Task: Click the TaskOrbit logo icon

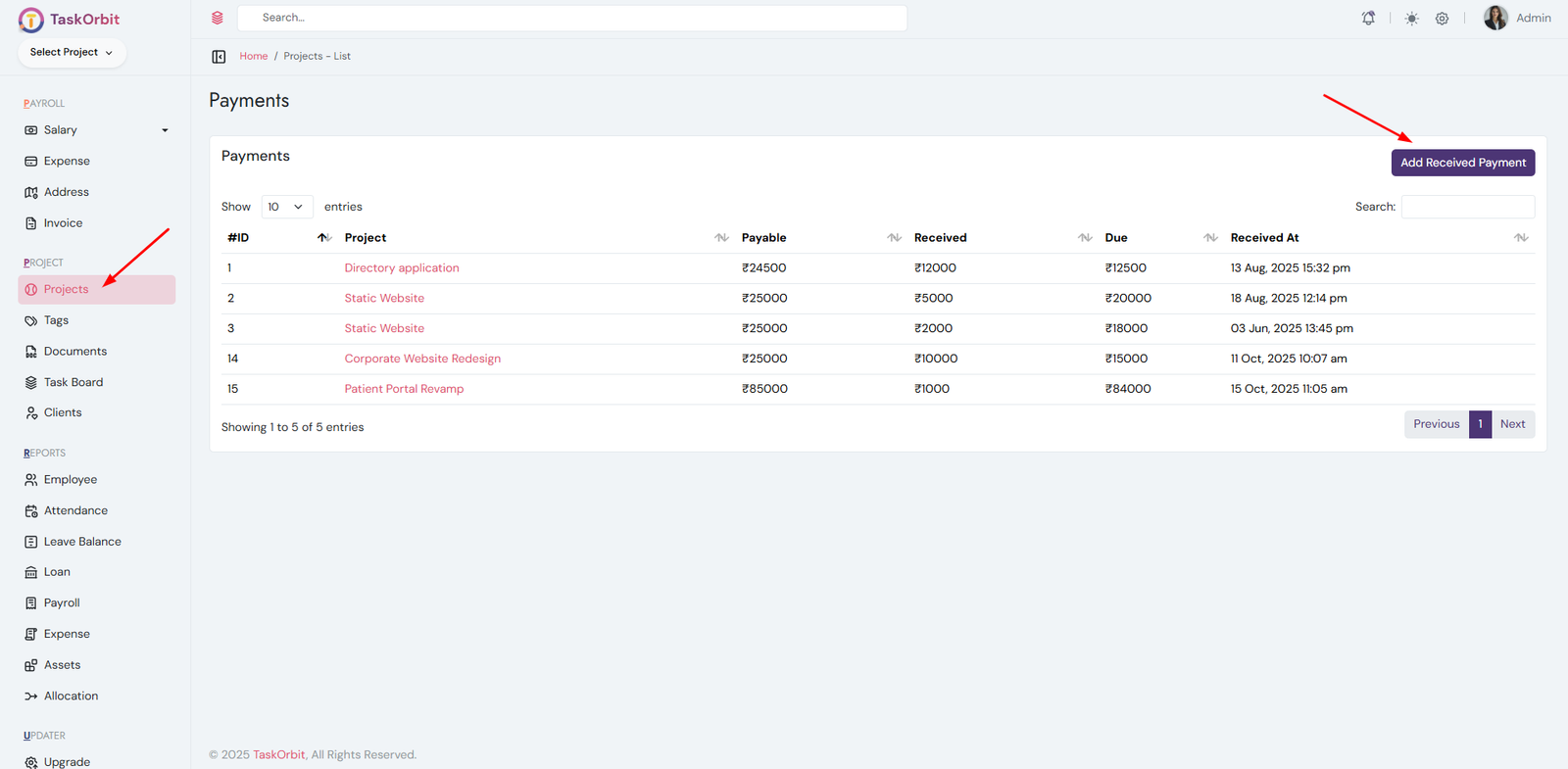Action: tap(31, 20)
